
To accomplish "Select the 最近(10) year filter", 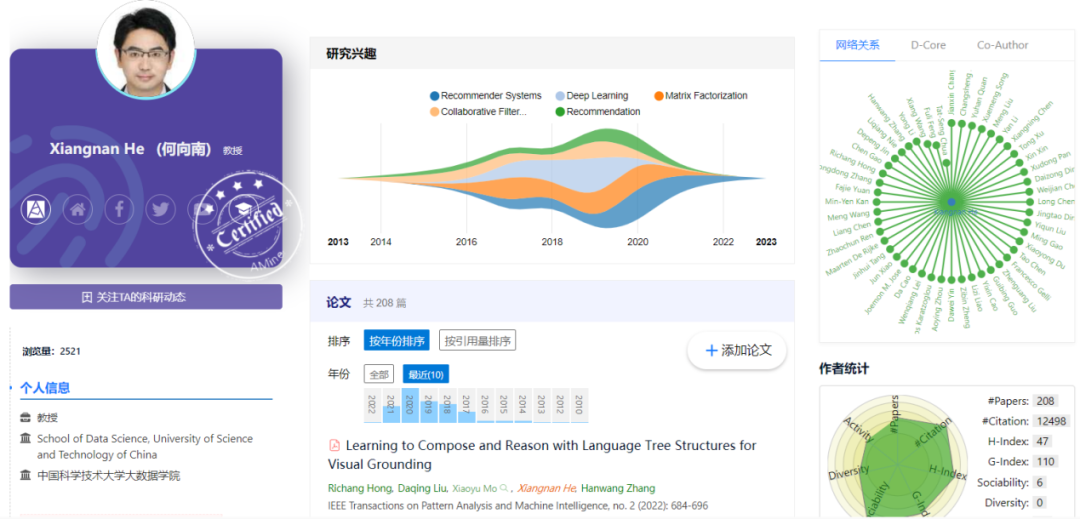I will coord(426,374).
